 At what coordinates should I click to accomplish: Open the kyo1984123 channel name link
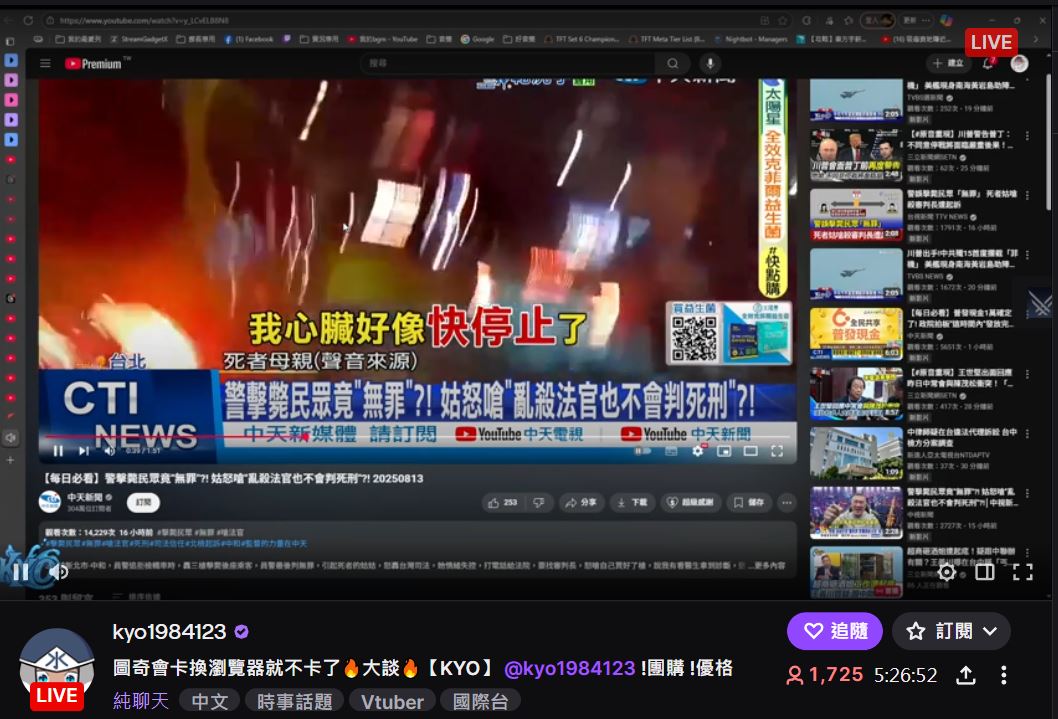click(x=169, y=632)
